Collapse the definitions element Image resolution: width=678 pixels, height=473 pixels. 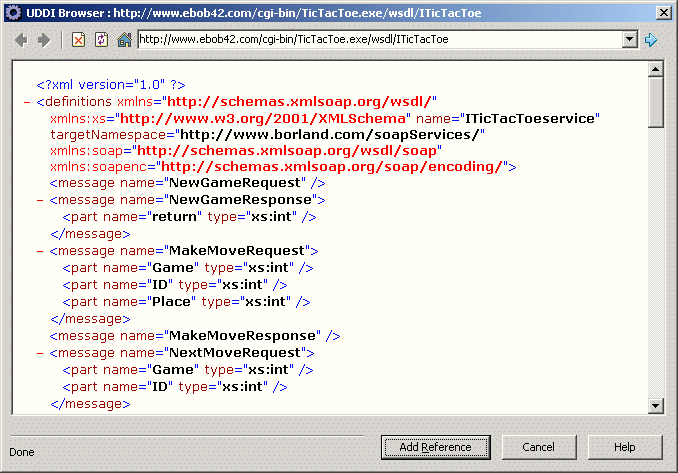[x=27, y=102]
